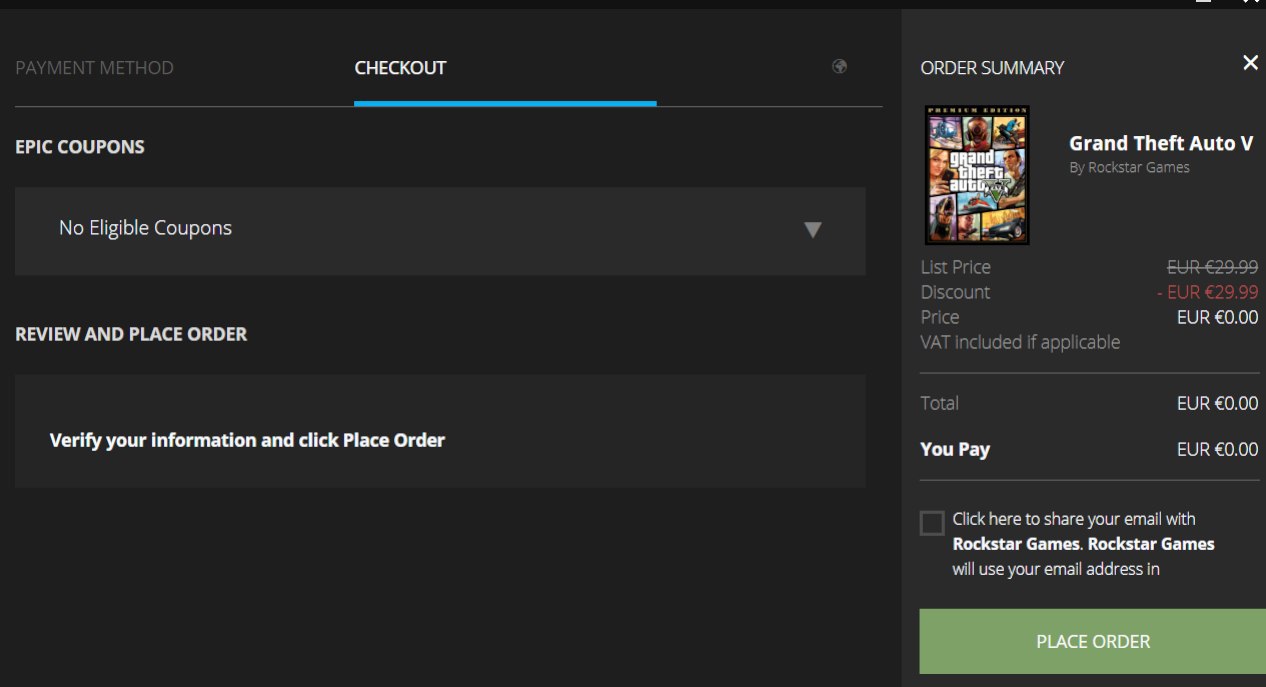Click the You Pay label
Viewport: 1266px width, 687px height.
955,449
